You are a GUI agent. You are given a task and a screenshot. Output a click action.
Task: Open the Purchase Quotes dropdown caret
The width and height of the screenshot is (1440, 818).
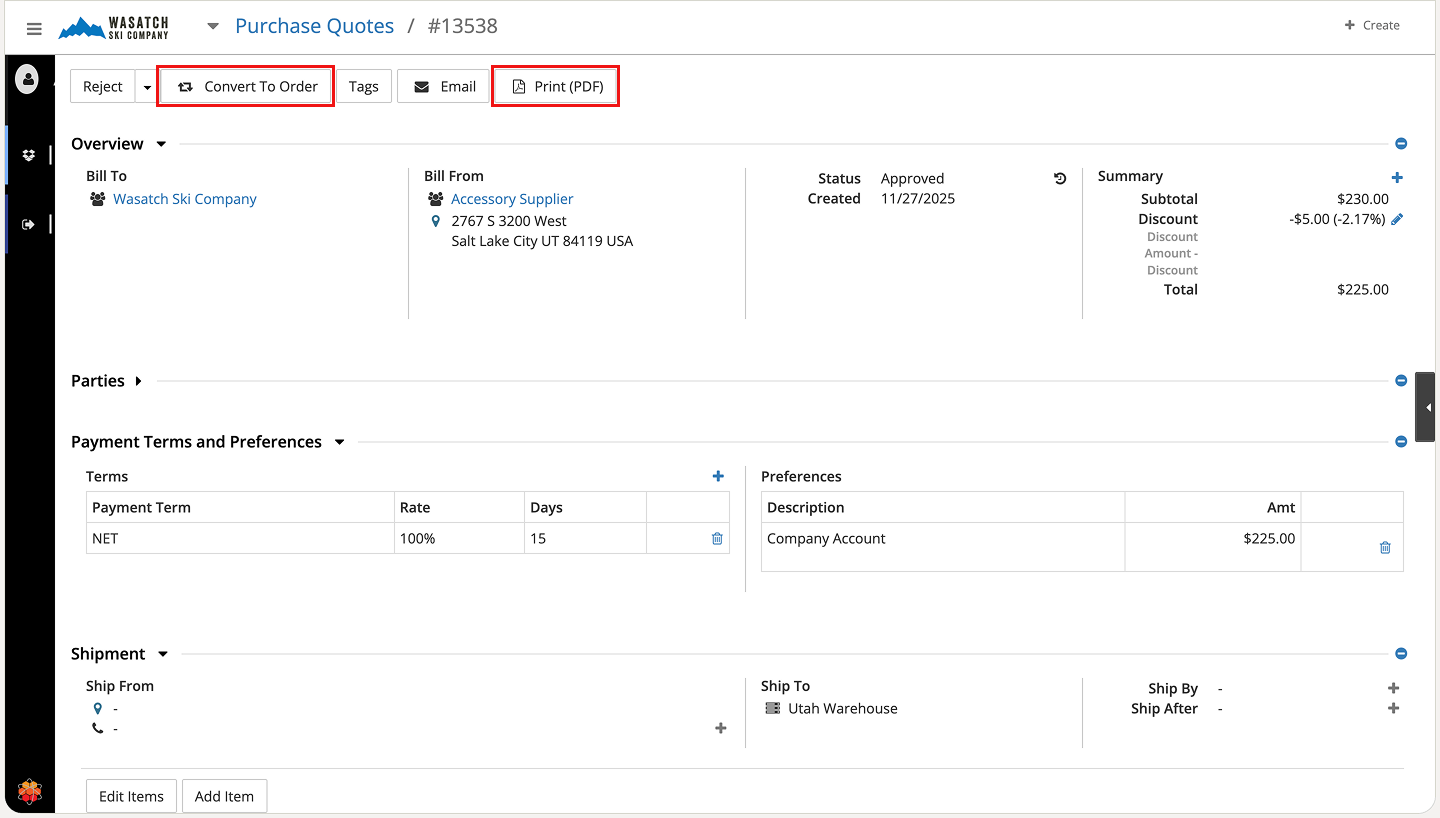pos(213,27)
